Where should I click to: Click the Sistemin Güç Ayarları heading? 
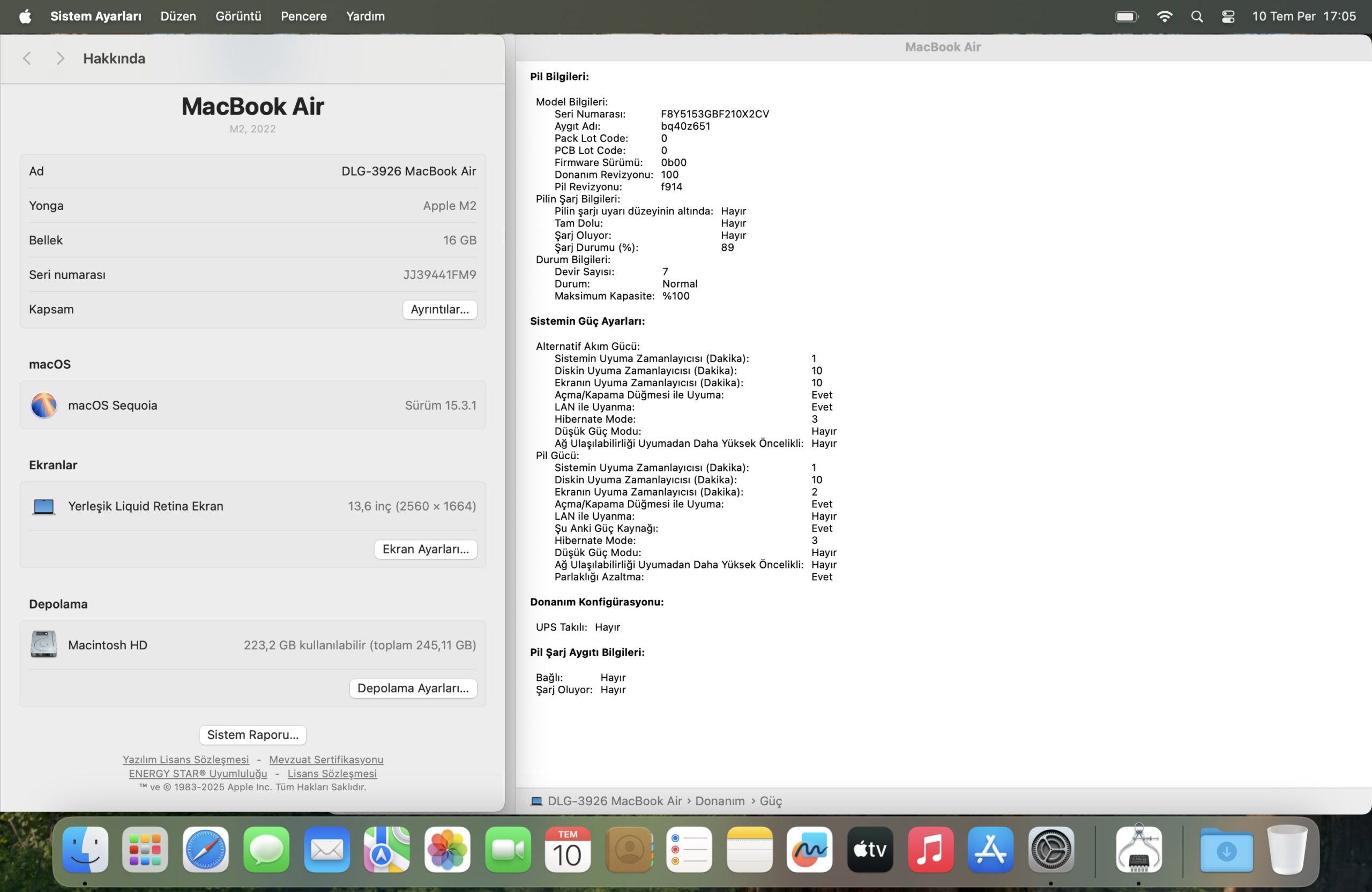[x=587, y=321]
